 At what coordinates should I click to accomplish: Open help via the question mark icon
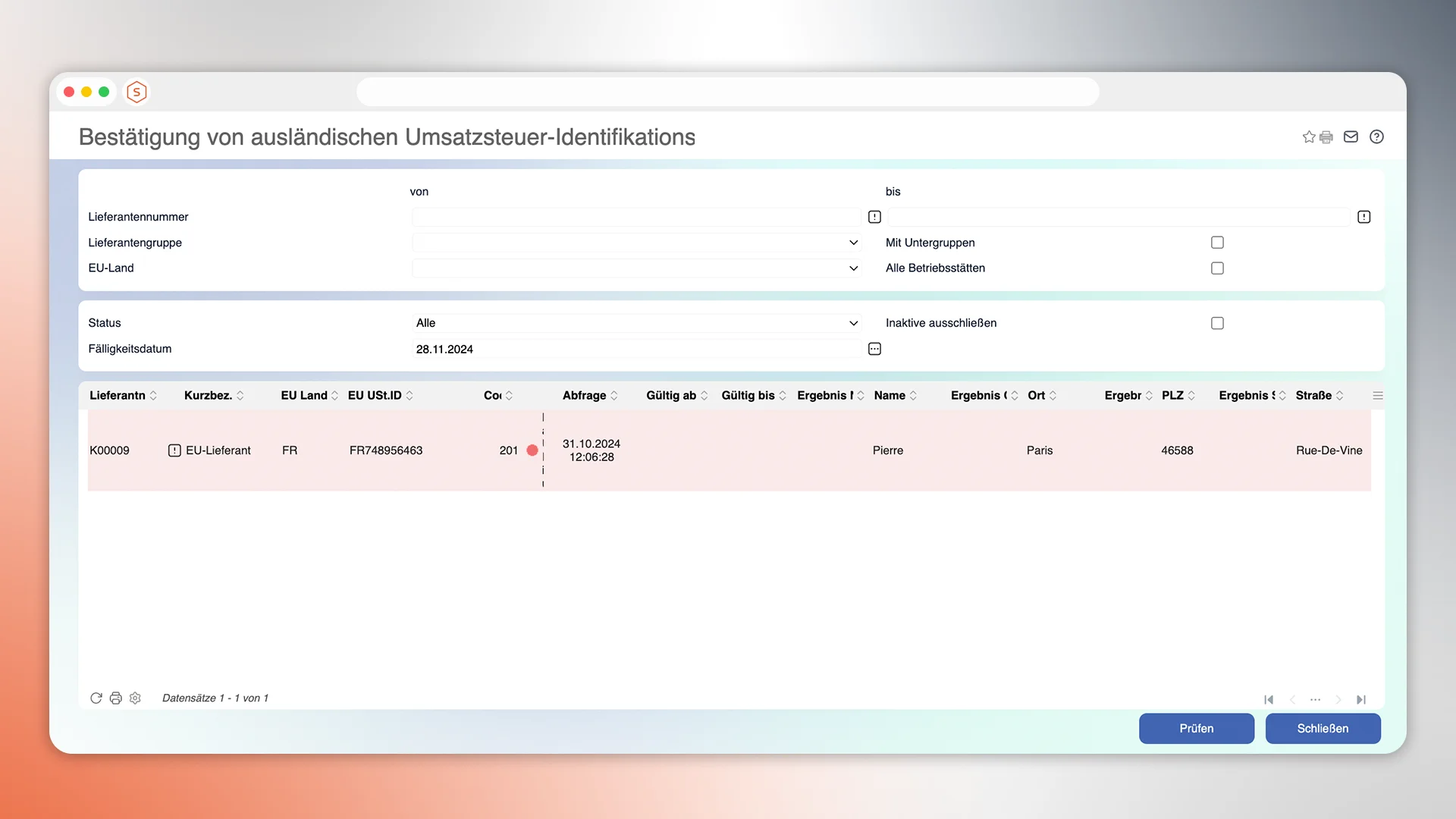tap(1377, 136)
